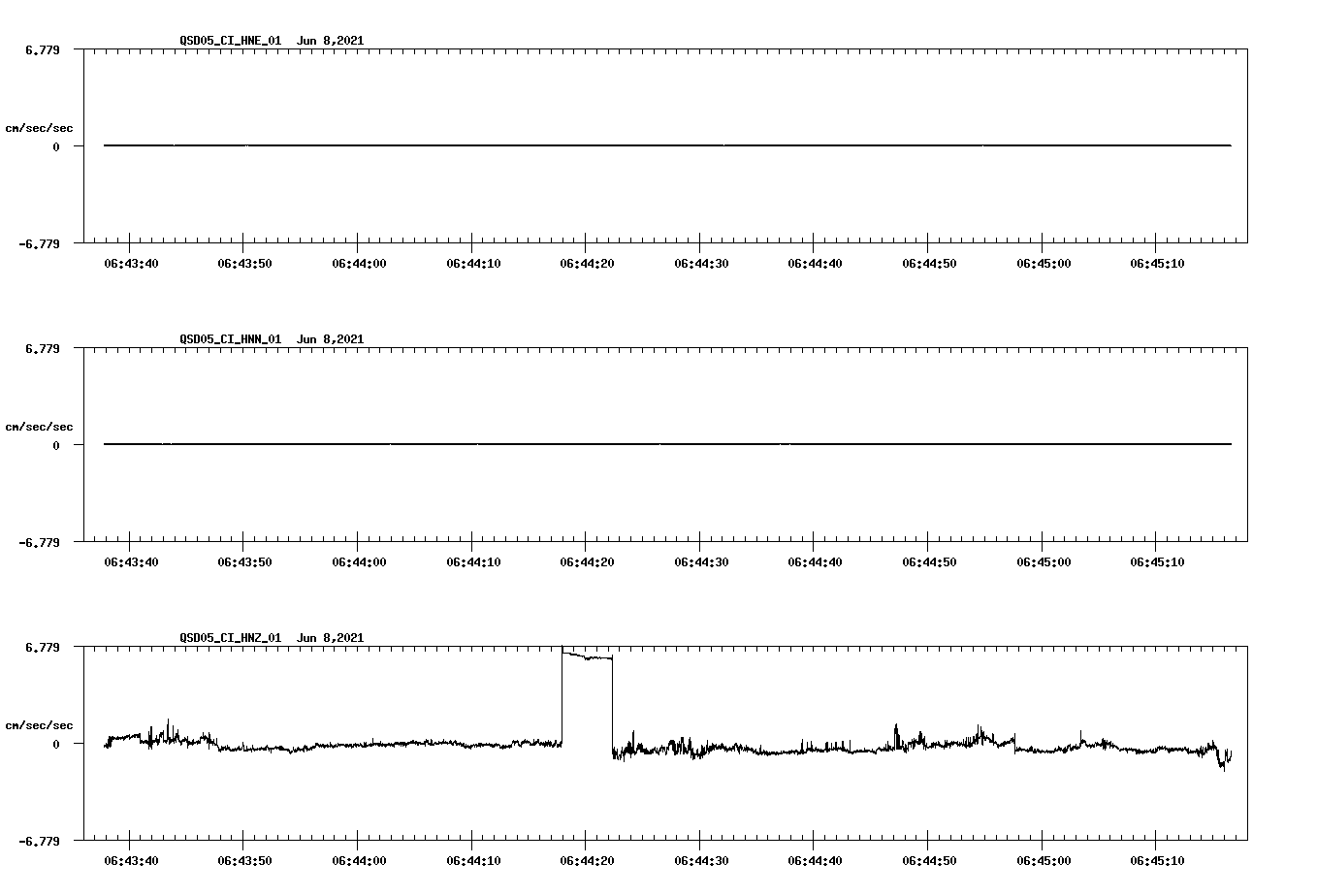This screenshot has height=896, width=1317.
Task: Click the cm/sec/sec unit label on HNE plot
Action: 40,128
